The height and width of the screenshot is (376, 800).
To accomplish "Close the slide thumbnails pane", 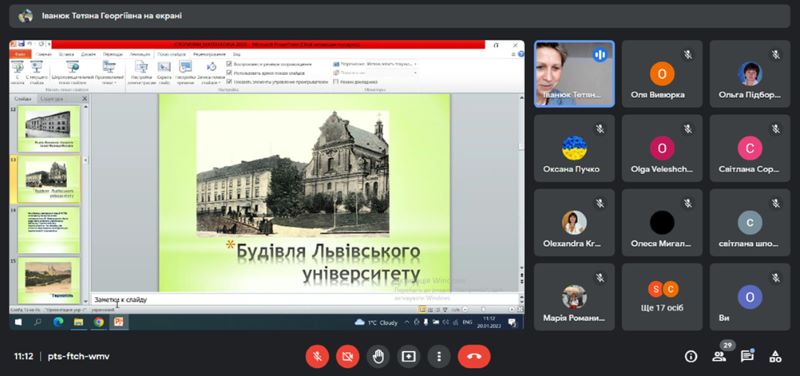I will 84,98.
